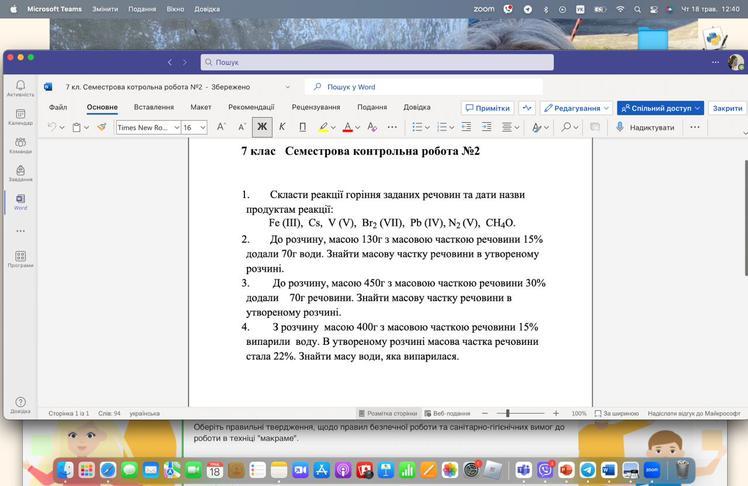Switch to the Подання ribbon tab
The height and width of the screenshot is (486, 748).
pos(372,107)
